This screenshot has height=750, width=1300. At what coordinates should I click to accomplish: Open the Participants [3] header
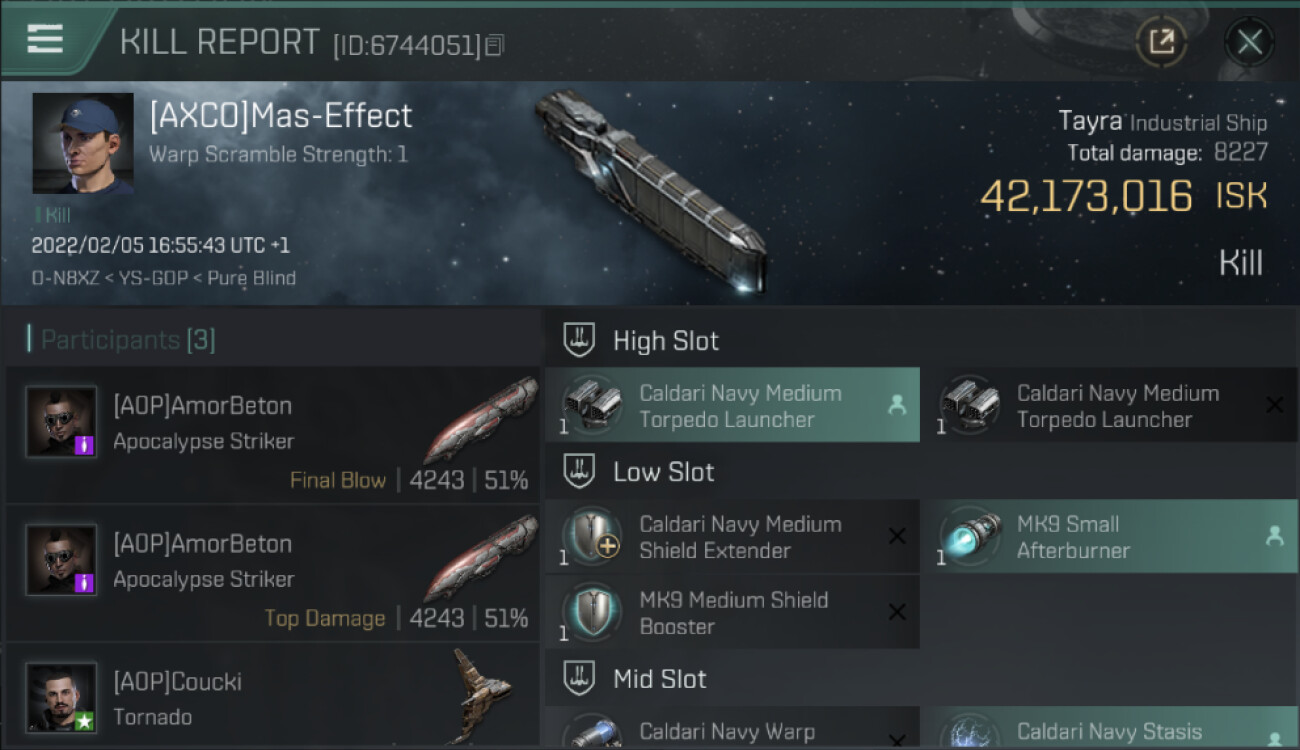pyautogui.click(x=122, y=340)
